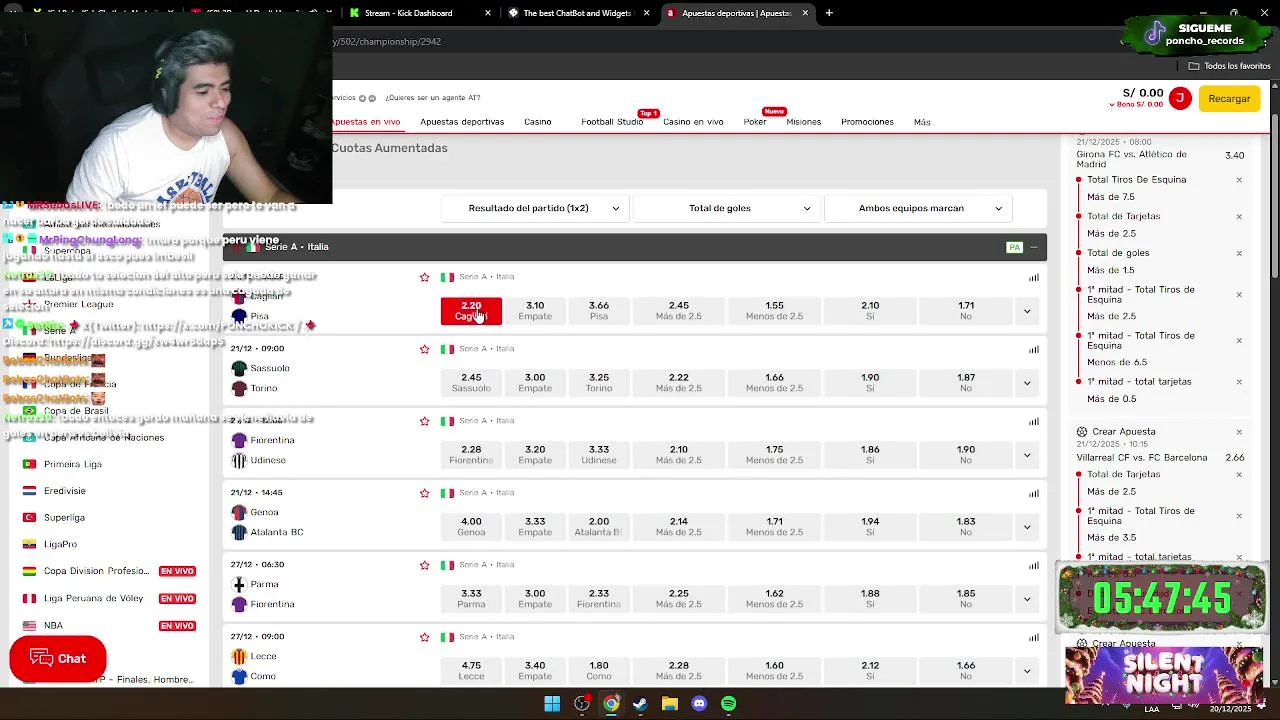Open statistics icon for Lecce vs Como
The width and height of the screenshot is (1280, 720).
1034,637
